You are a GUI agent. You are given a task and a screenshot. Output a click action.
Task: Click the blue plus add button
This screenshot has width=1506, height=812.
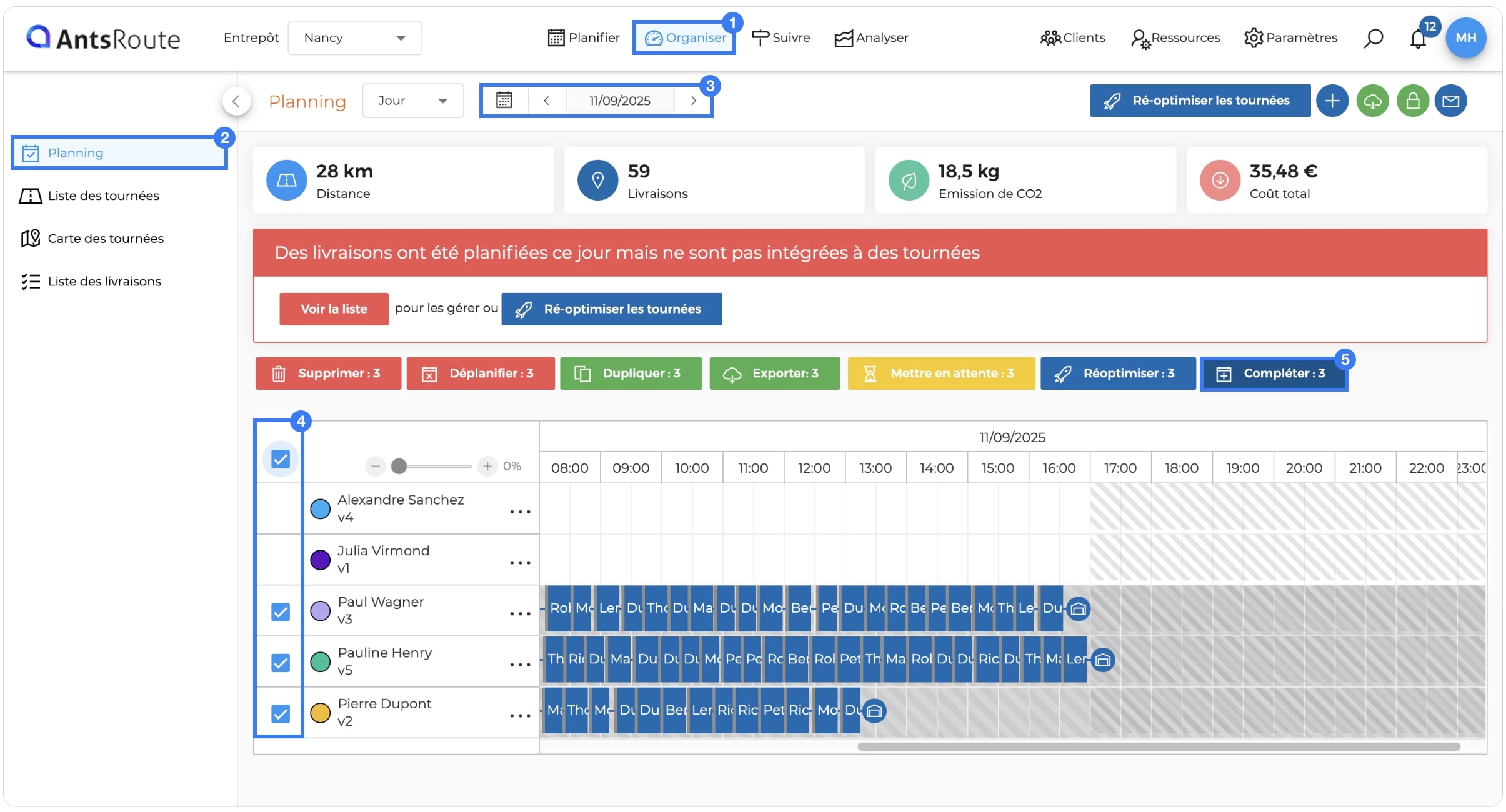click(1332, 101)
